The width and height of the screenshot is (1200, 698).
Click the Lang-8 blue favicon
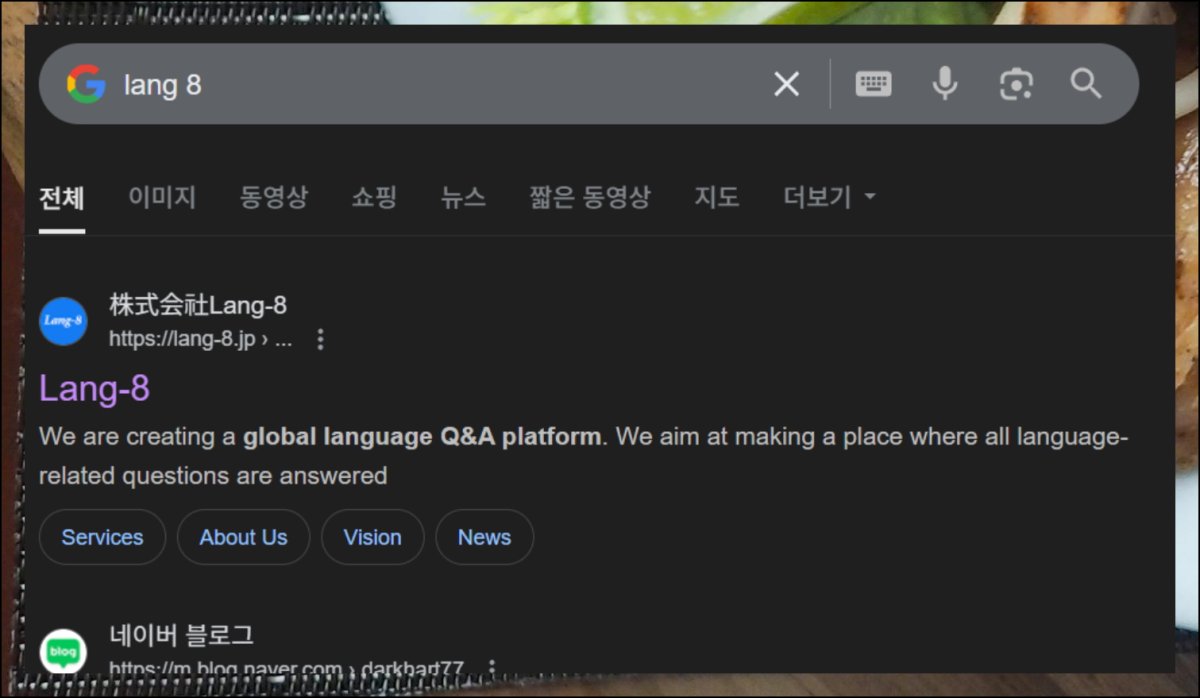point(63,321)
